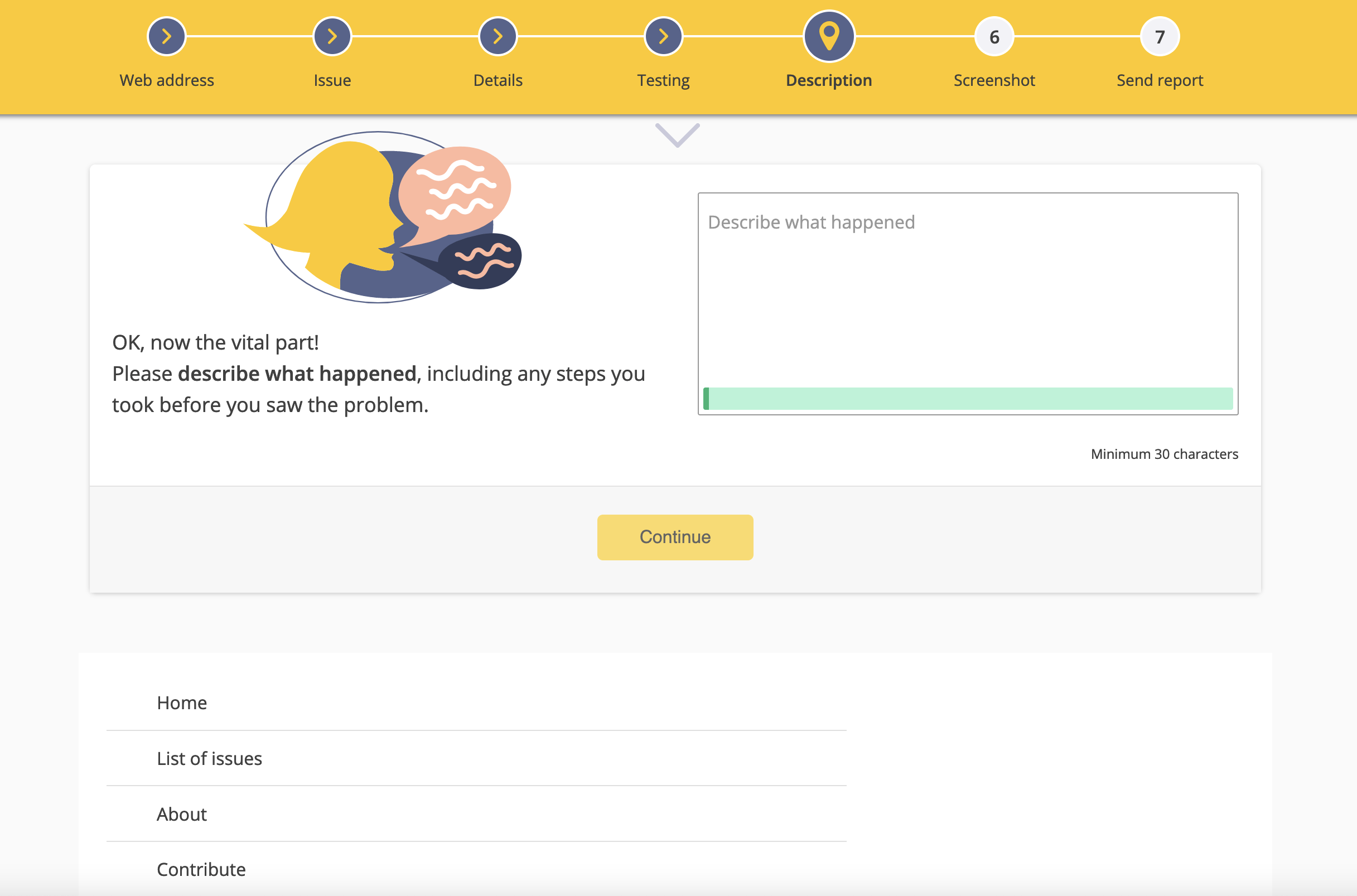This screenshot has width=1357, height=896.
Task: Go back to the Web address step circle
Action: coord(166,37)
